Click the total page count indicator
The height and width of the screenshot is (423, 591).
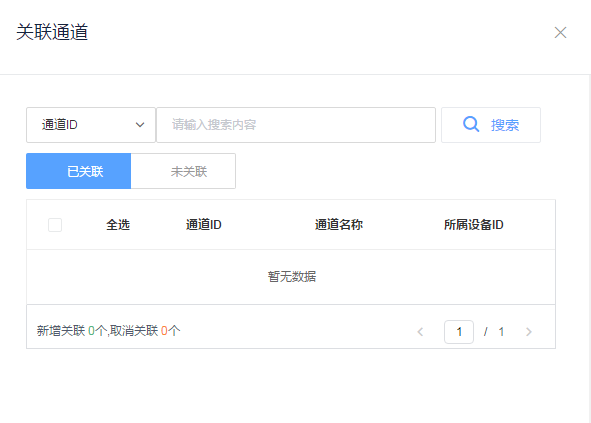[501, 332]
